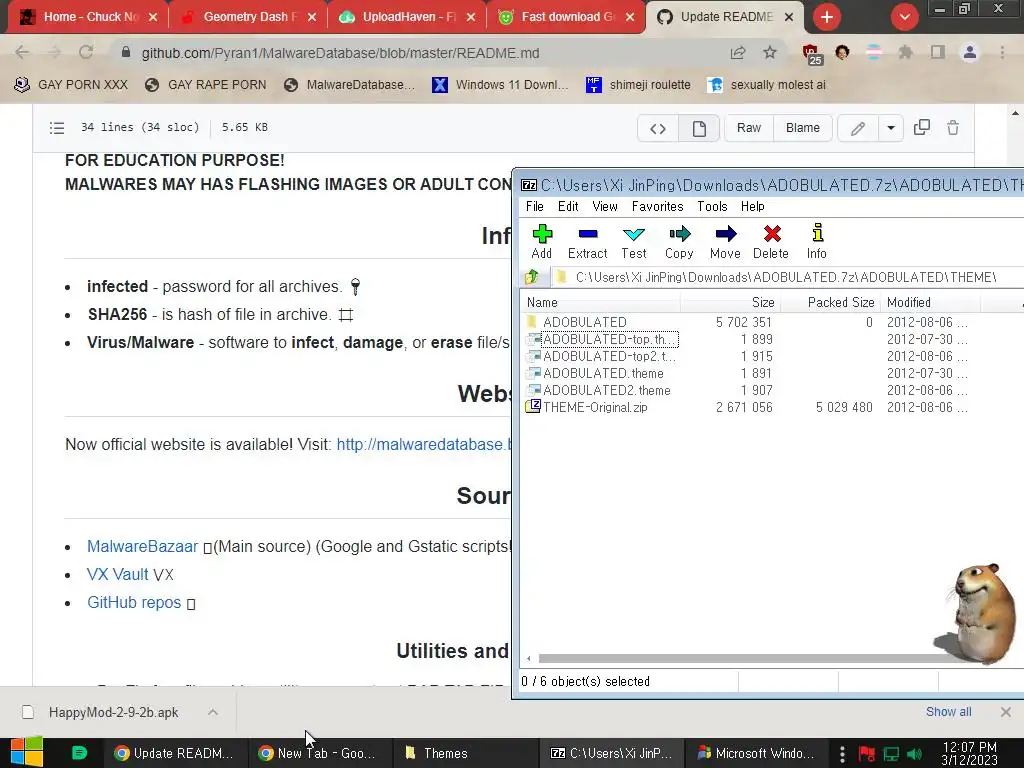The height and width of the screenshot is (768, 1024).
Task: Open the MalwareBazaar link
Action: [x=142, y=547]
